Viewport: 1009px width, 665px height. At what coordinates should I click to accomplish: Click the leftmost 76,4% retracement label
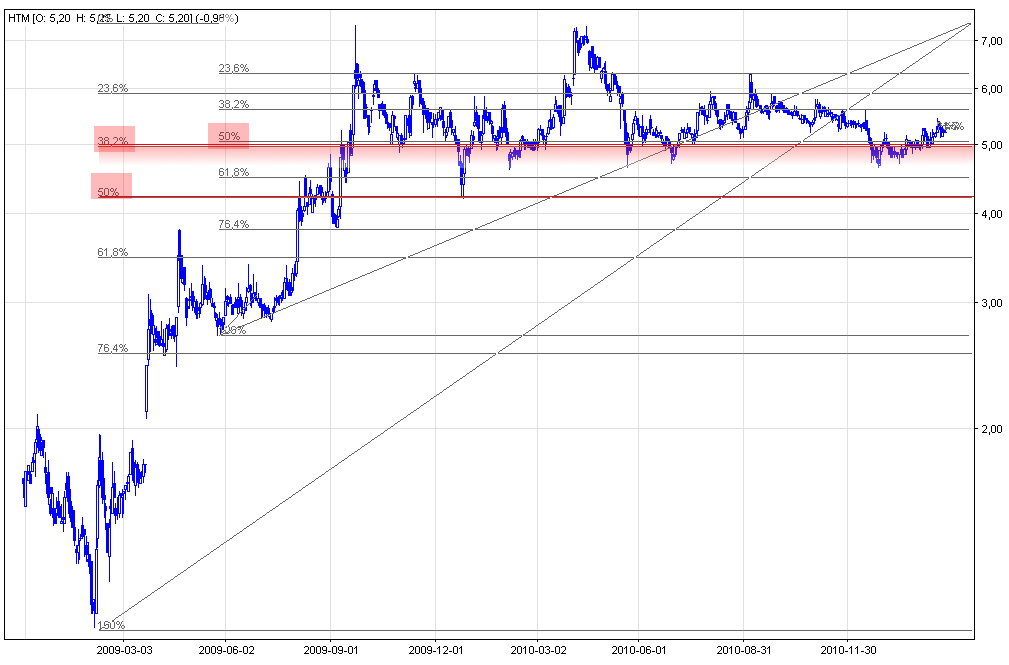(112, 349)
